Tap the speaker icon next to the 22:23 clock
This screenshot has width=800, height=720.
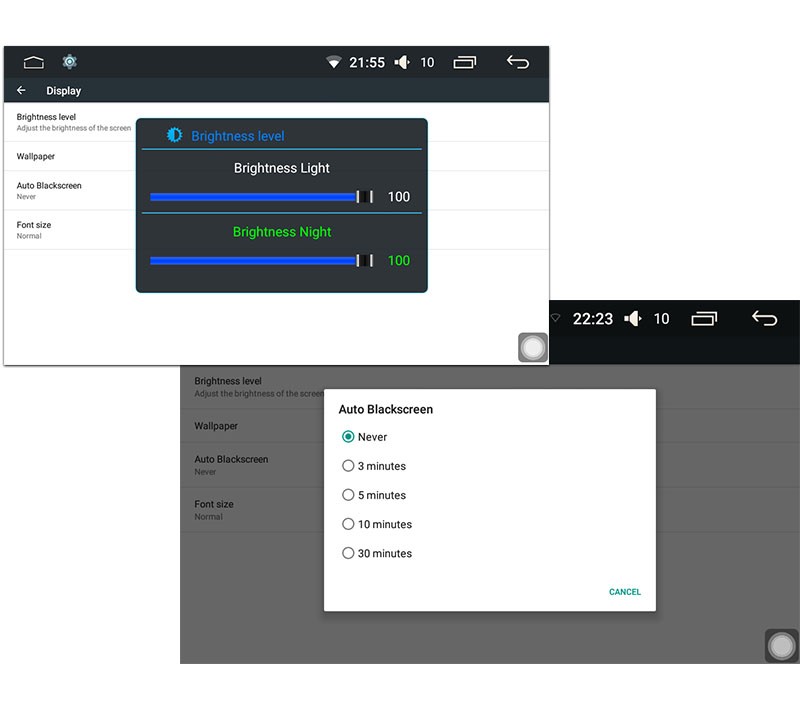click(633, 319)
